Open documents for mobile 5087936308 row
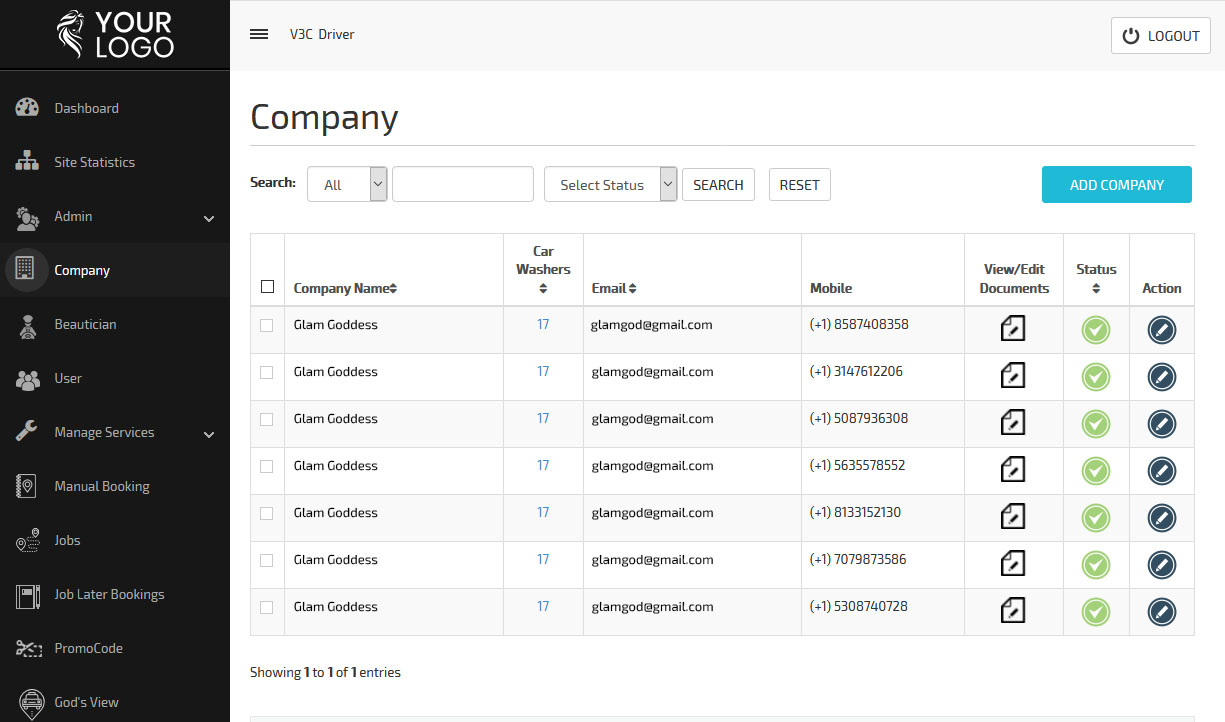The width and height of the screenshot is (1225, 722). (x=1013, y=422)
